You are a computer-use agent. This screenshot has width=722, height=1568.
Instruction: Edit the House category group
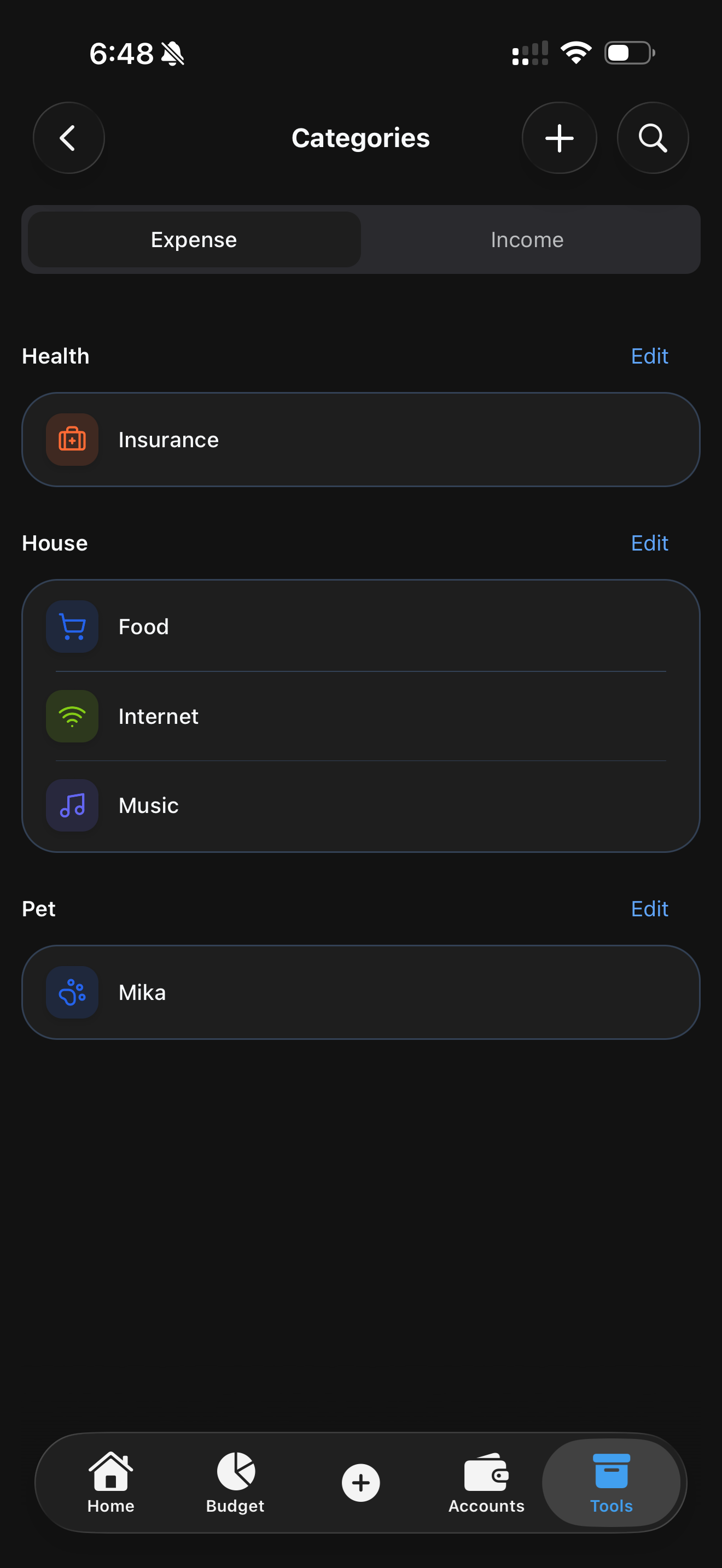(650, 543)
